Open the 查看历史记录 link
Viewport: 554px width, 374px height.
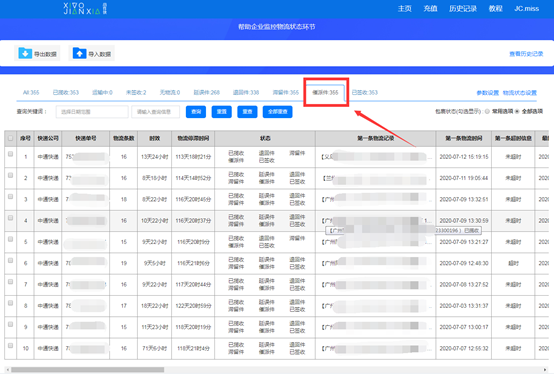[526, 54]
